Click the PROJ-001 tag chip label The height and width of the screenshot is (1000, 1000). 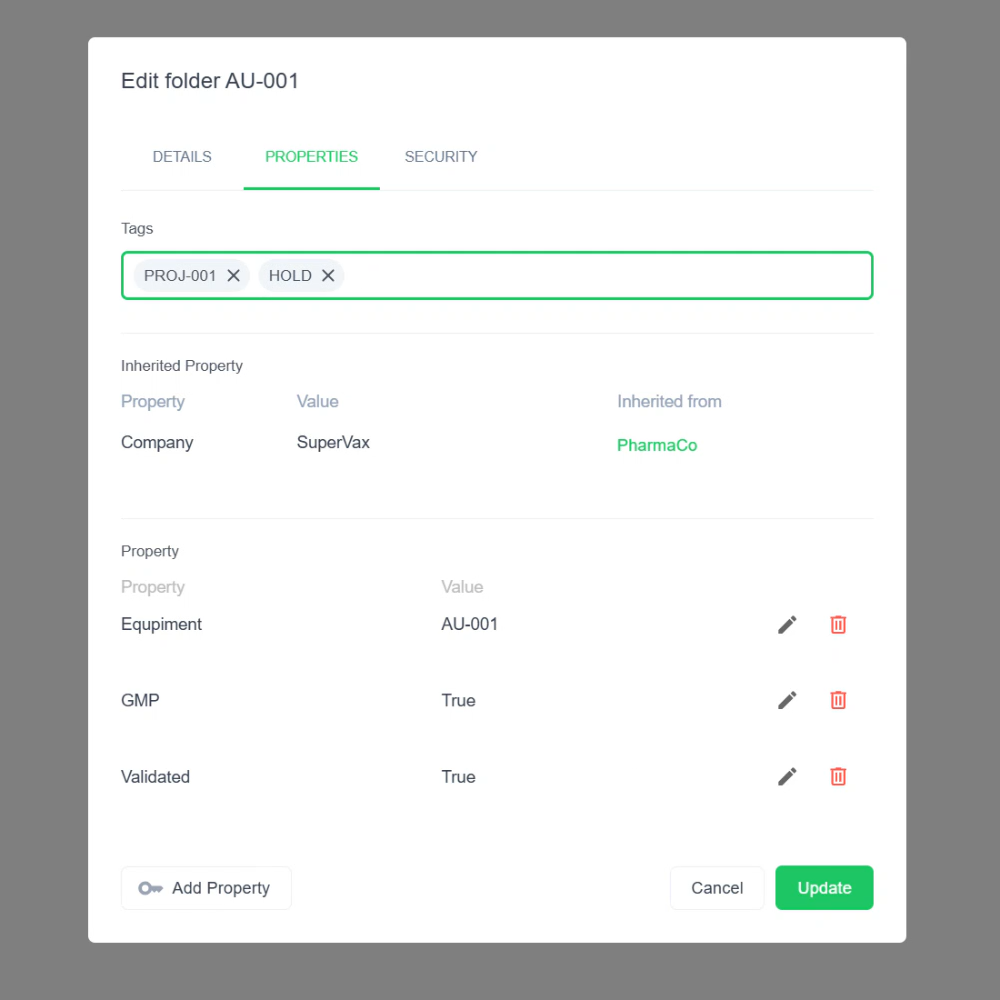pyautogui.click(x=180, y=276)
